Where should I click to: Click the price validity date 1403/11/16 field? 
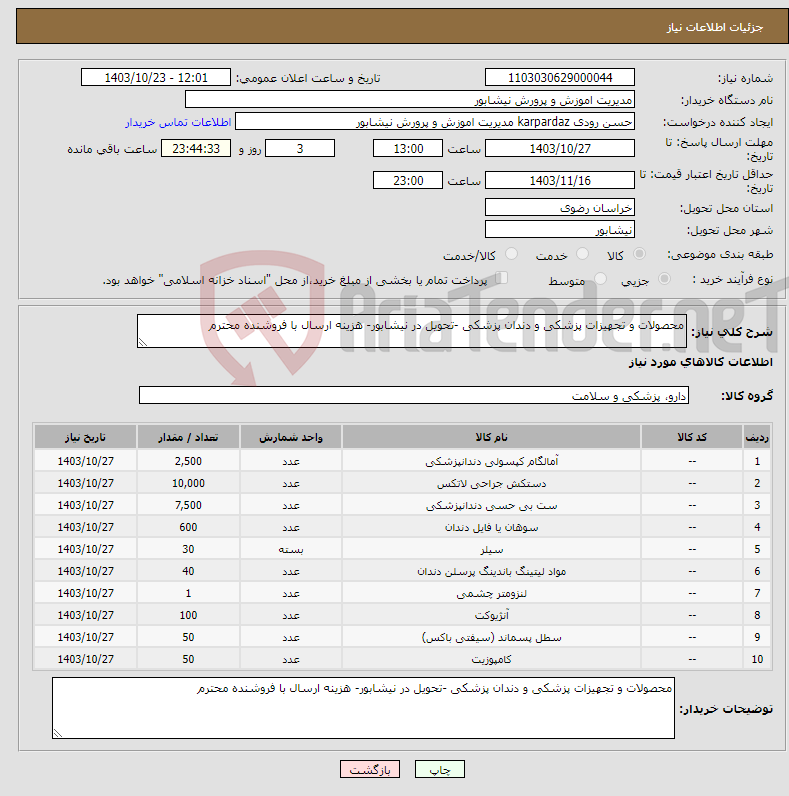(560, 180)
